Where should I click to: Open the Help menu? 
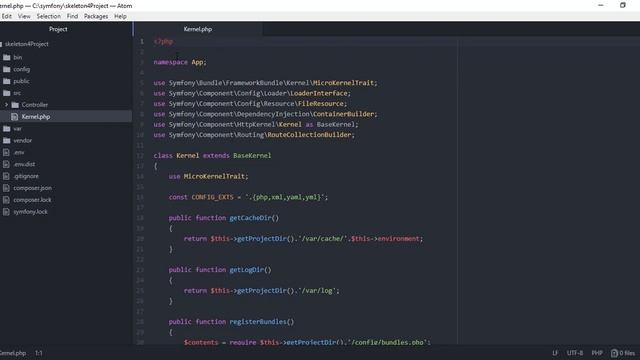(120, 16)
